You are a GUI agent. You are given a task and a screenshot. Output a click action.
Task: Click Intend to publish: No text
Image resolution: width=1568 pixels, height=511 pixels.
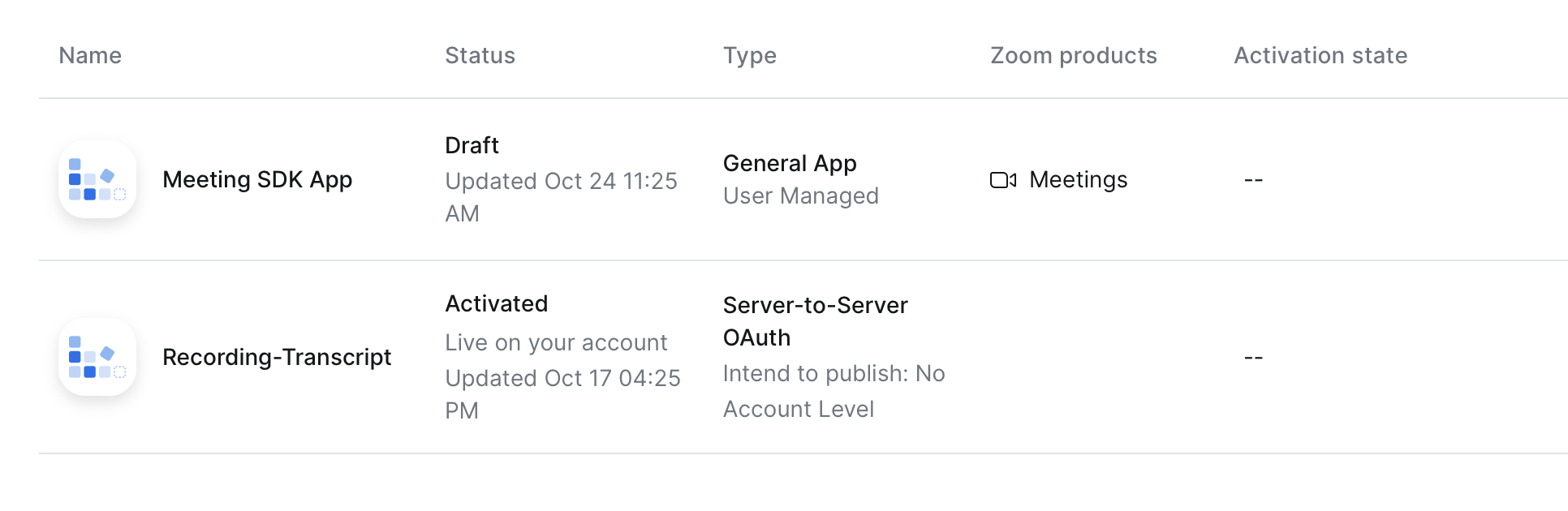pyautogui.click(x=834, y=373)
